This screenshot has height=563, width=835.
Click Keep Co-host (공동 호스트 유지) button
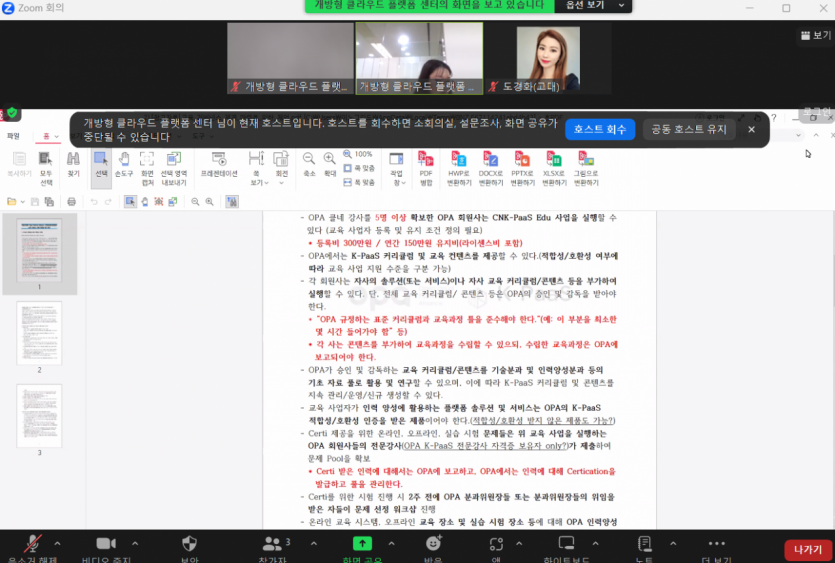click(689, 129)
